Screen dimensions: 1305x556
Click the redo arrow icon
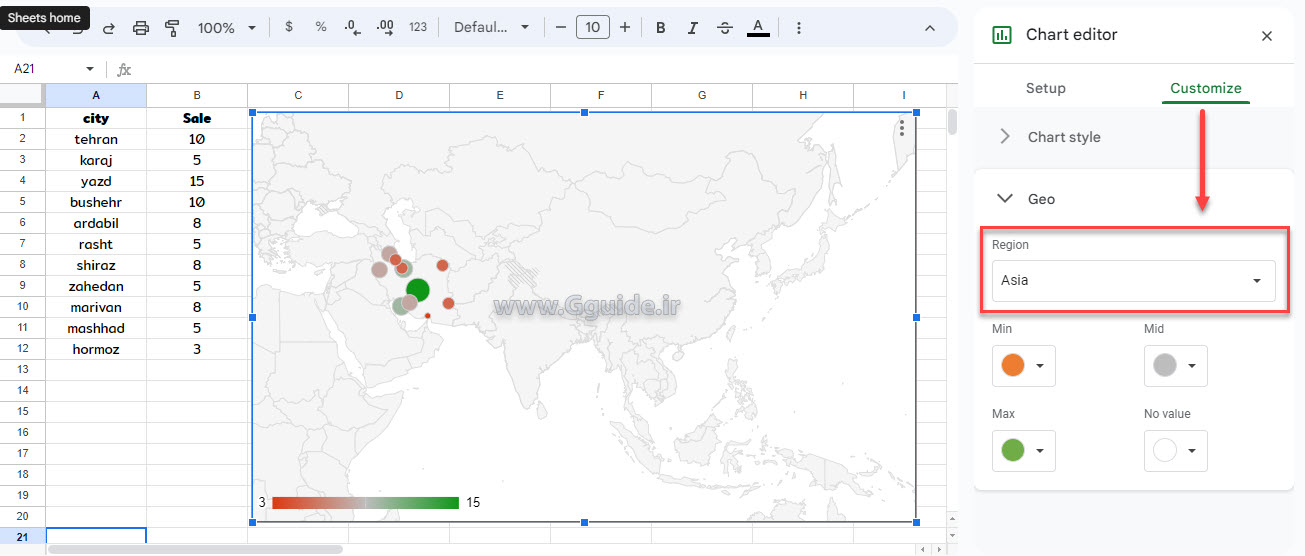click(x=109, y=28)
